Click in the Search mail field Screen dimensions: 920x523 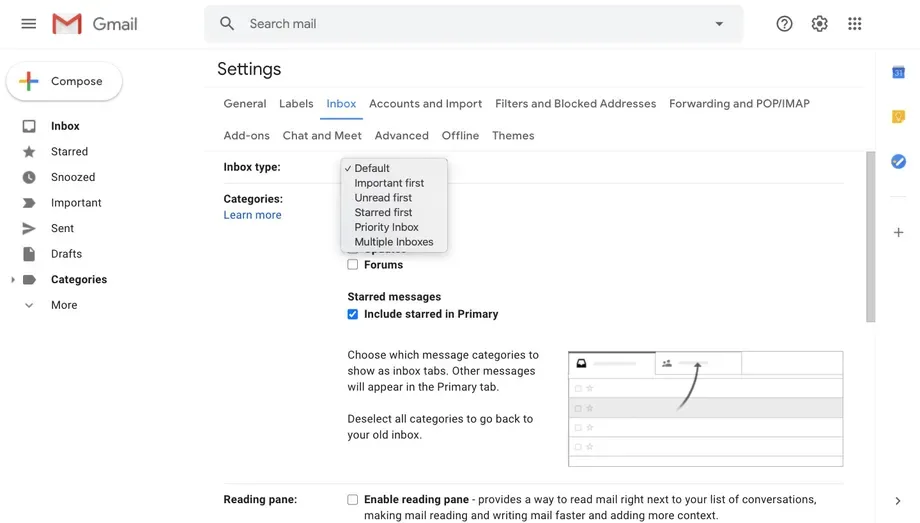[x=473, y=24]
